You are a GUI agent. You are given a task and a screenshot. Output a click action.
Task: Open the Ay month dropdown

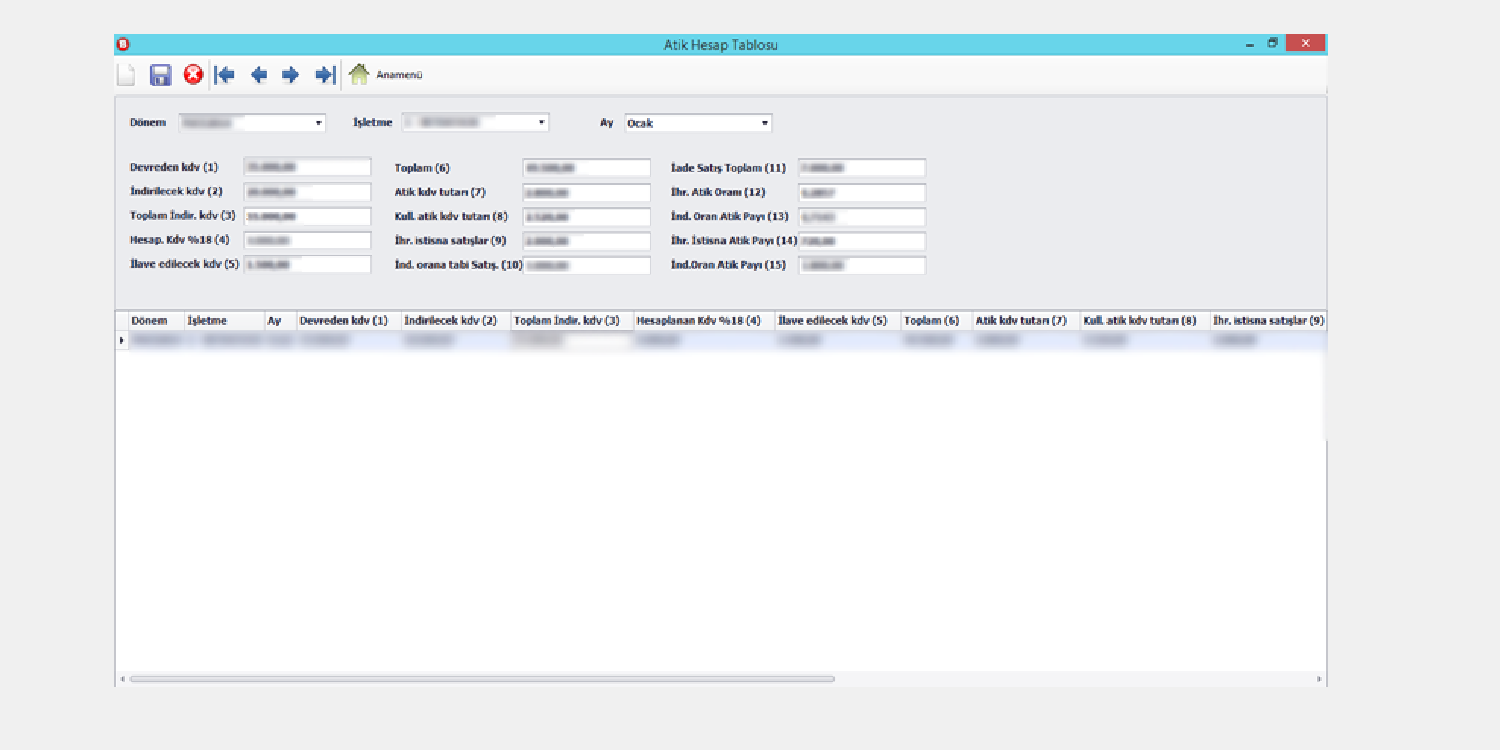click(x=765, y=124)
